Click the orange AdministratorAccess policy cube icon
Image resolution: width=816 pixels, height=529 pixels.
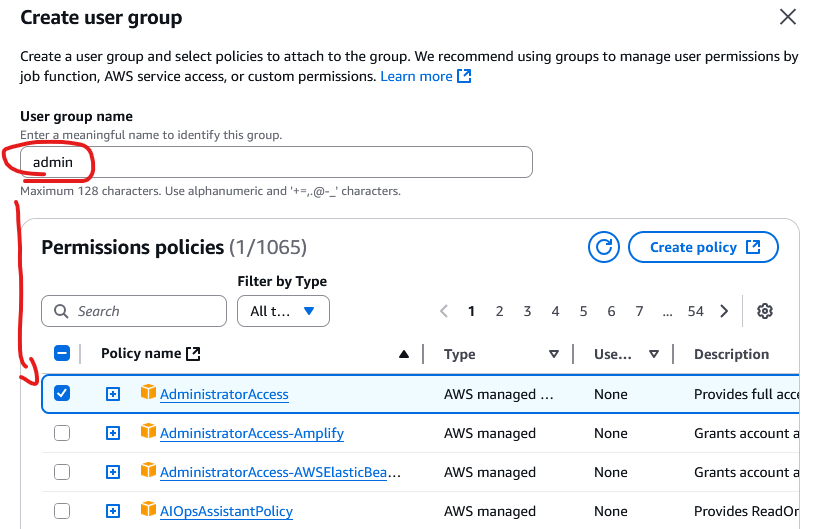[149, 394]
